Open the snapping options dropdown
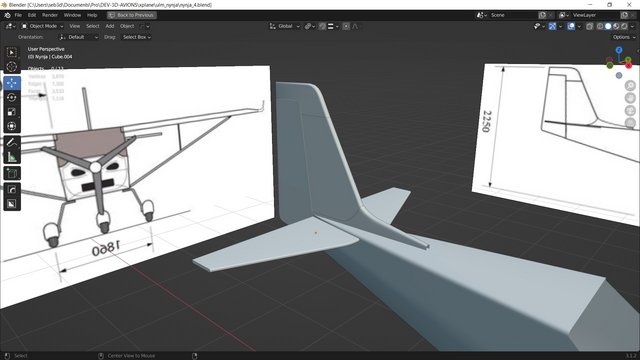Screen dimensions: 640x360 pos(333,26)
